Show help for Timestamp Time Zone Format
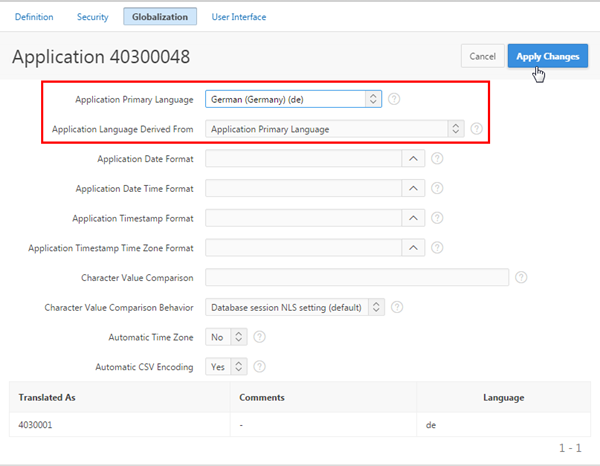This screenshot has height=466, width=600. (437, 247)
